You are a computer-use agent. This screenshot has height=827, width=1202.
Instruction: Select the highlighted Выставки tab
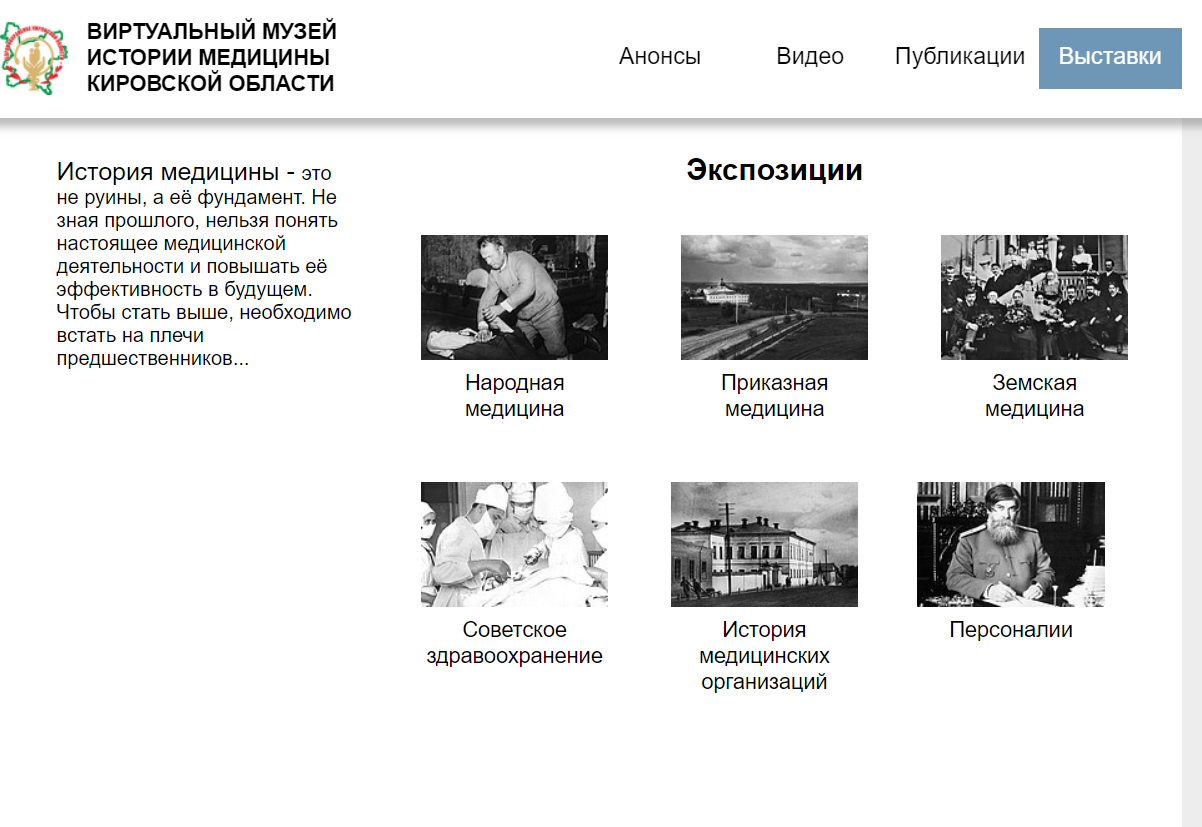point(1110,58)
